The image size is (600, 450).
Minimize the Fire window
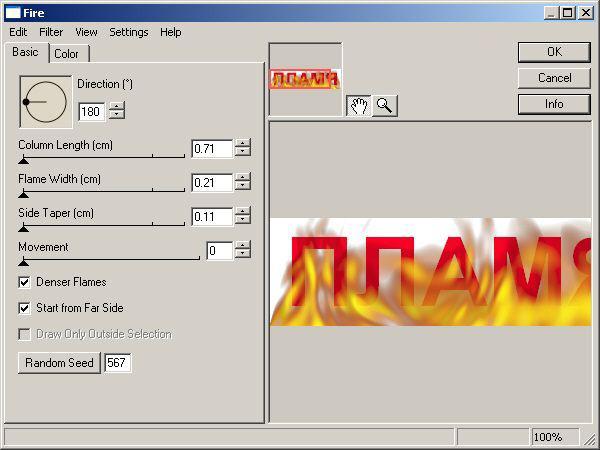(551, 13)
